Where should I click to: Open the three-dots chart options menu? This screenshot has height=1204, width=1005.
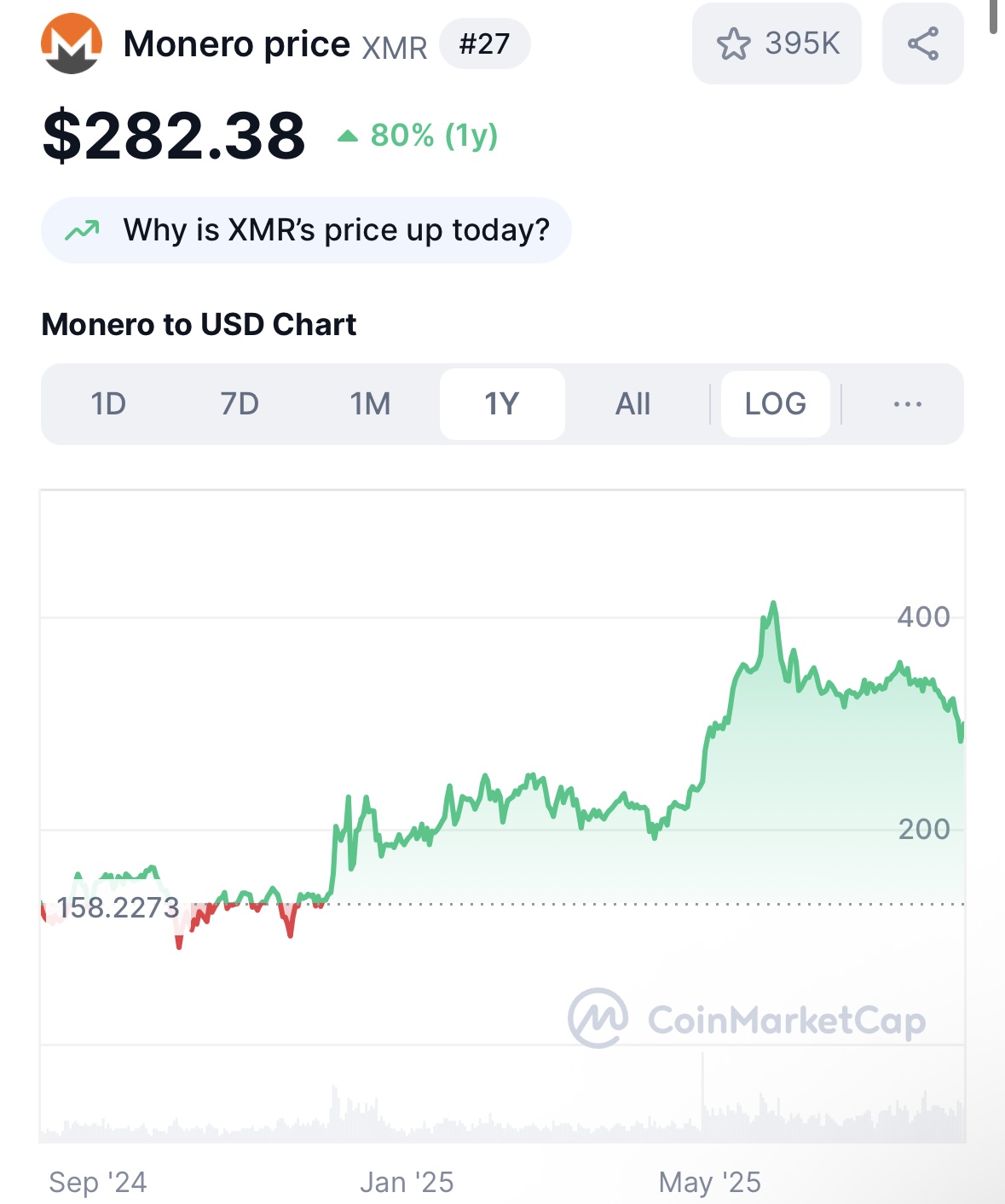(907, 404)
